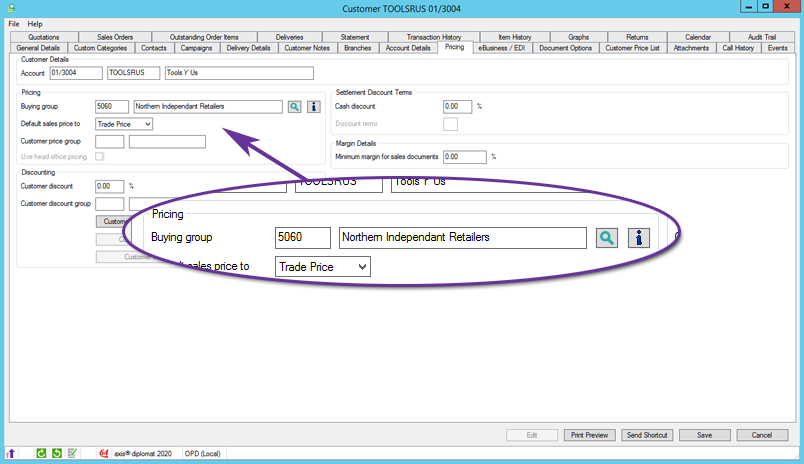Switch to the Account Details tab
The height and width of the screenshot is (464, 804).
tap(408, 48)
